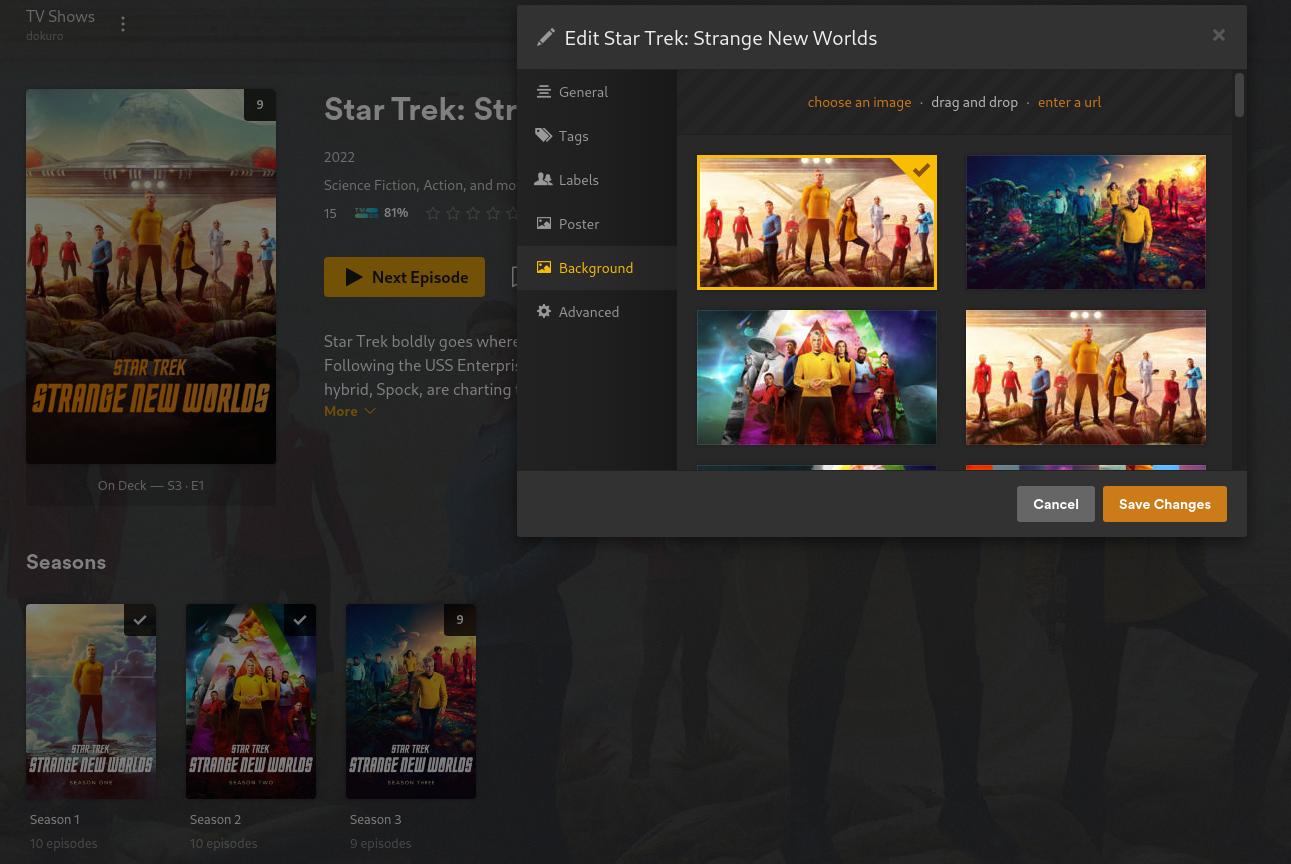
Task: Open the General settings tab
Action: click(597, 92)
